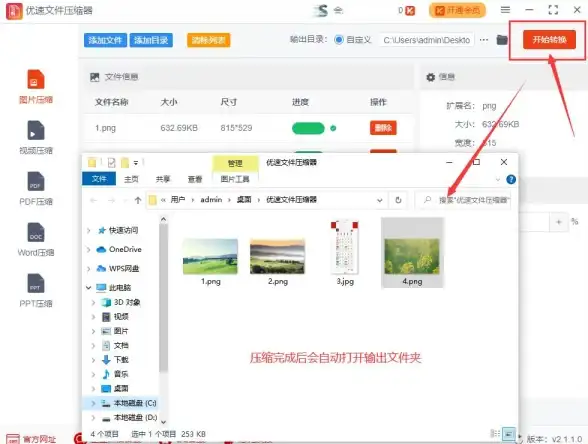Click the 管理 contextual tab
The image size is (588, 444).
[235, 164]
